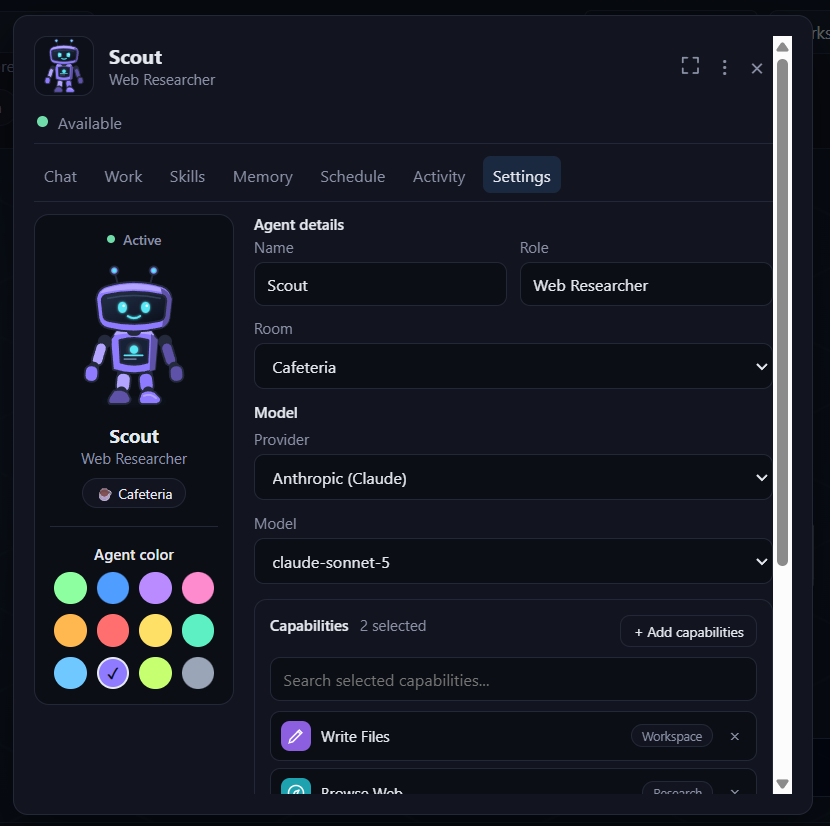The height and width of the screenshot is (826, 830).
Task: Click the Cafeteria room badge
Action: [134, 494]
